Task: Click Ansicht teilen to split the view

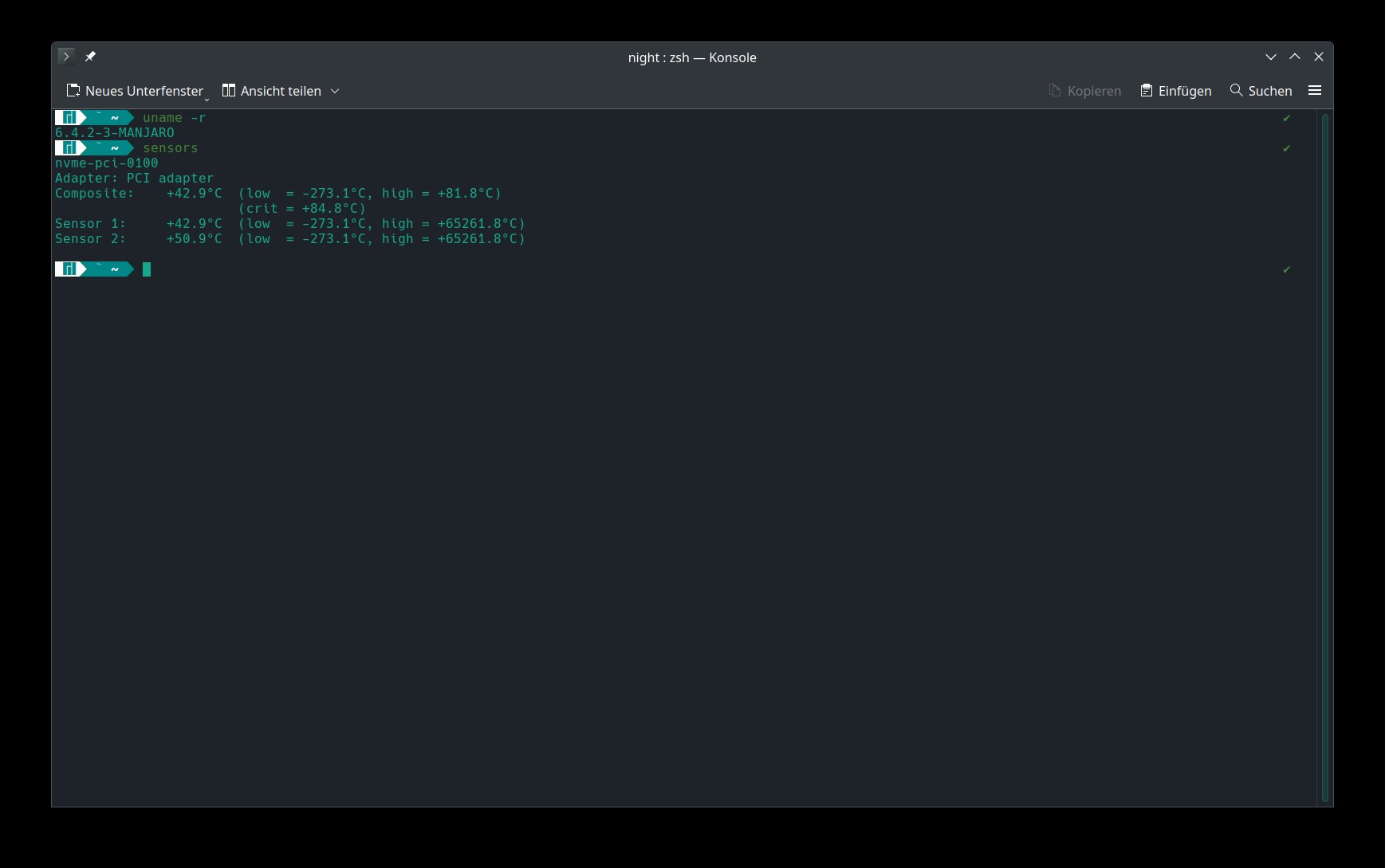Action: point(271,91)
